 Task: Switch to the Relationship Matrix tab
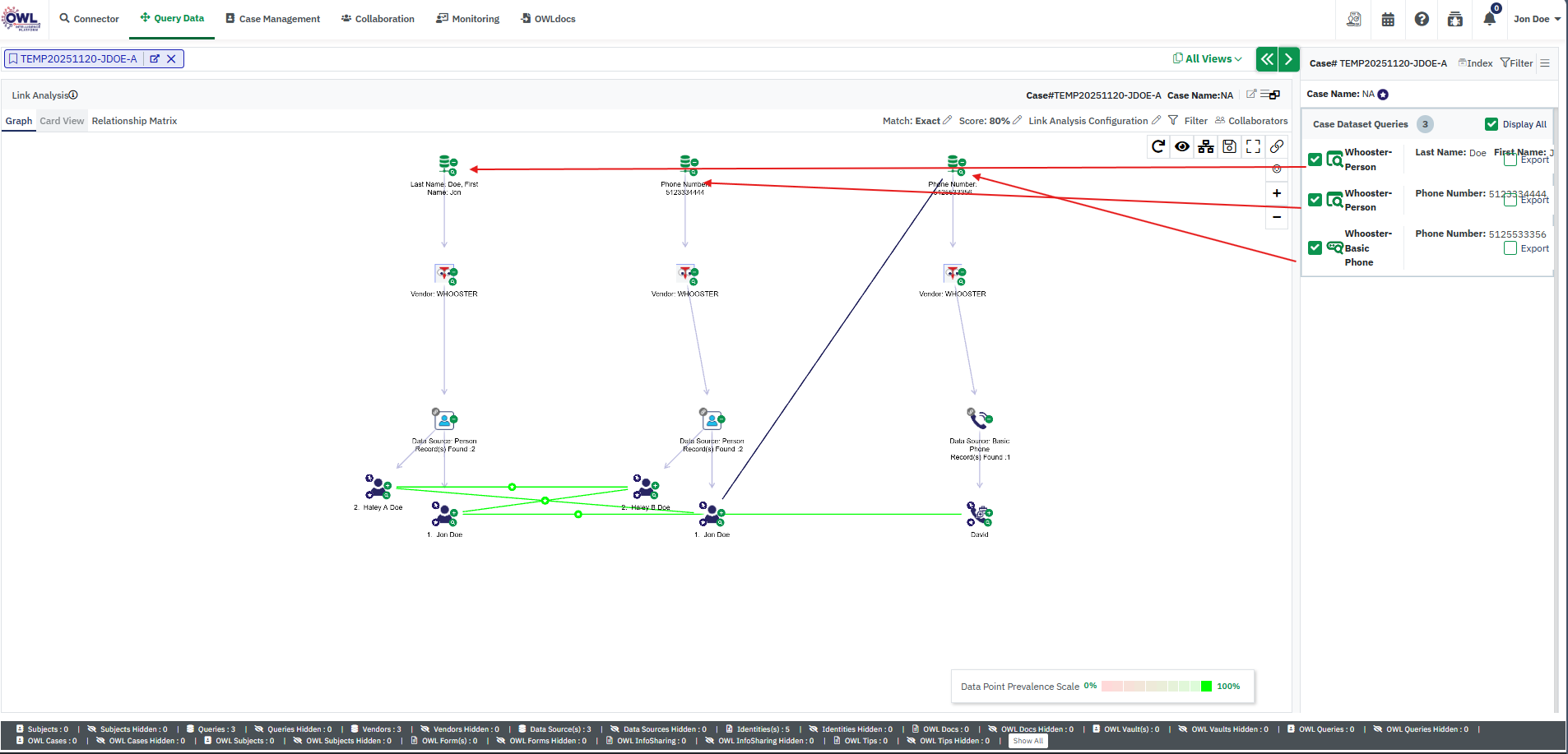coord(134,121)
